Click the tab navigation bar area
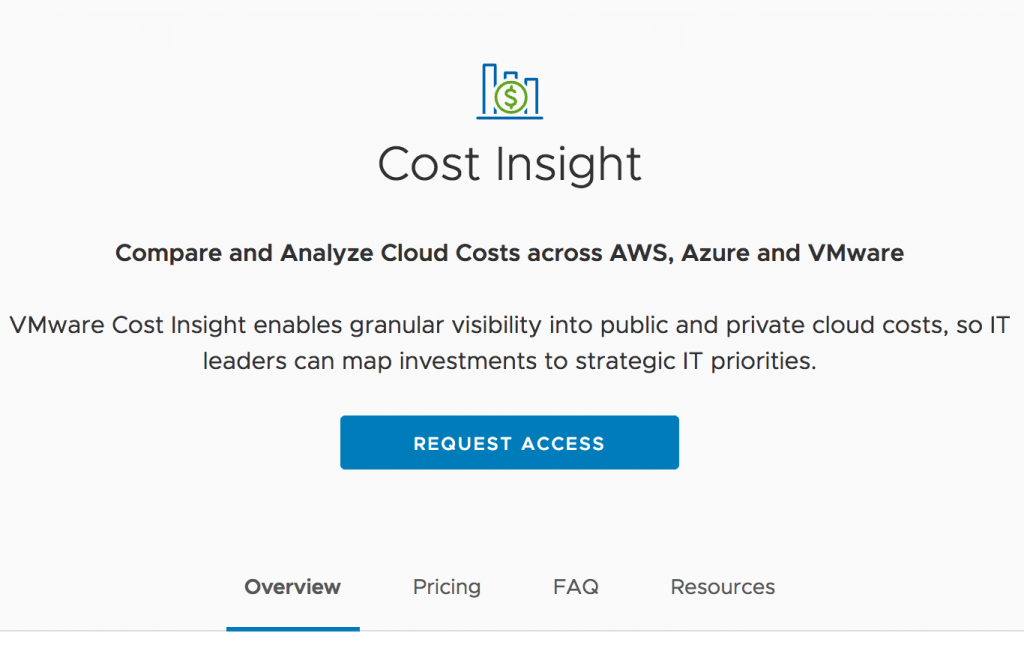 (x=510, y=587)
